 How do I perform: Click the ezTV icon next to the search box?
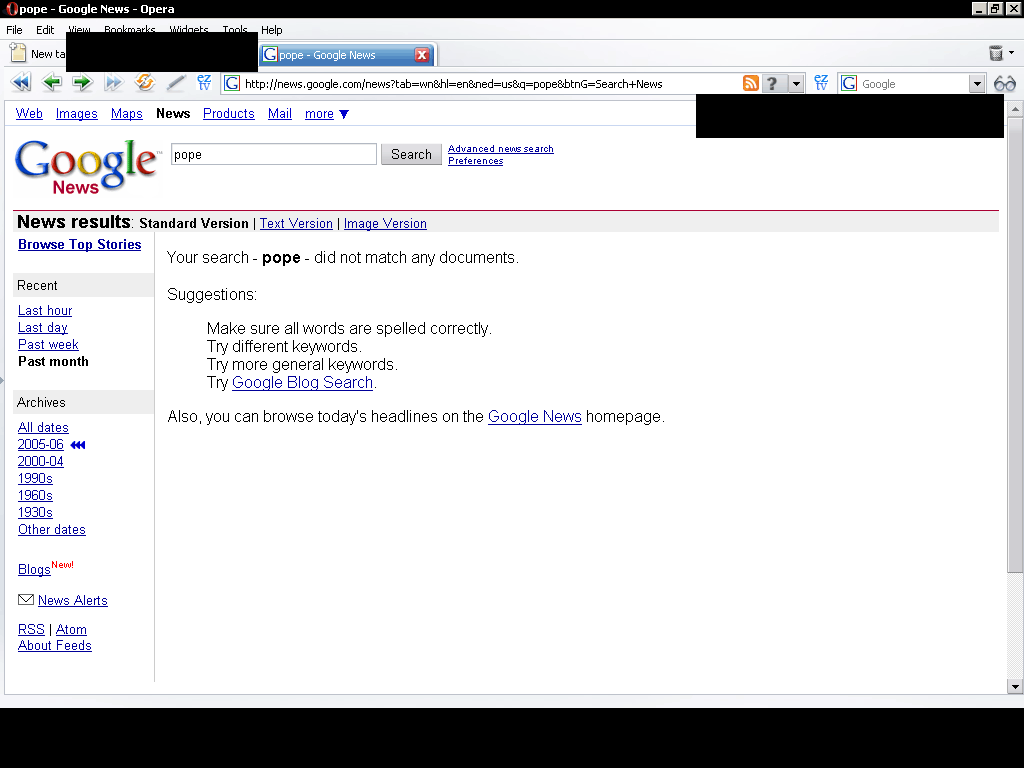pyautogui.click(x=821, y=82)
